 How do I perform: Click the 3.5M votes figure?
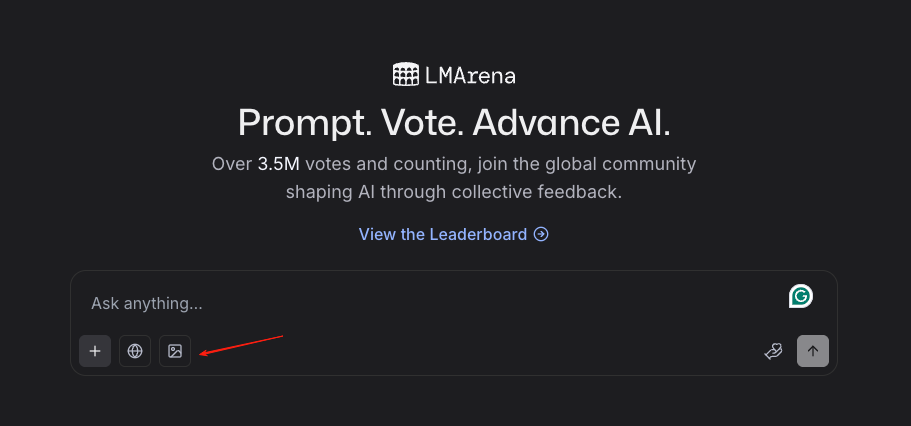279,164
